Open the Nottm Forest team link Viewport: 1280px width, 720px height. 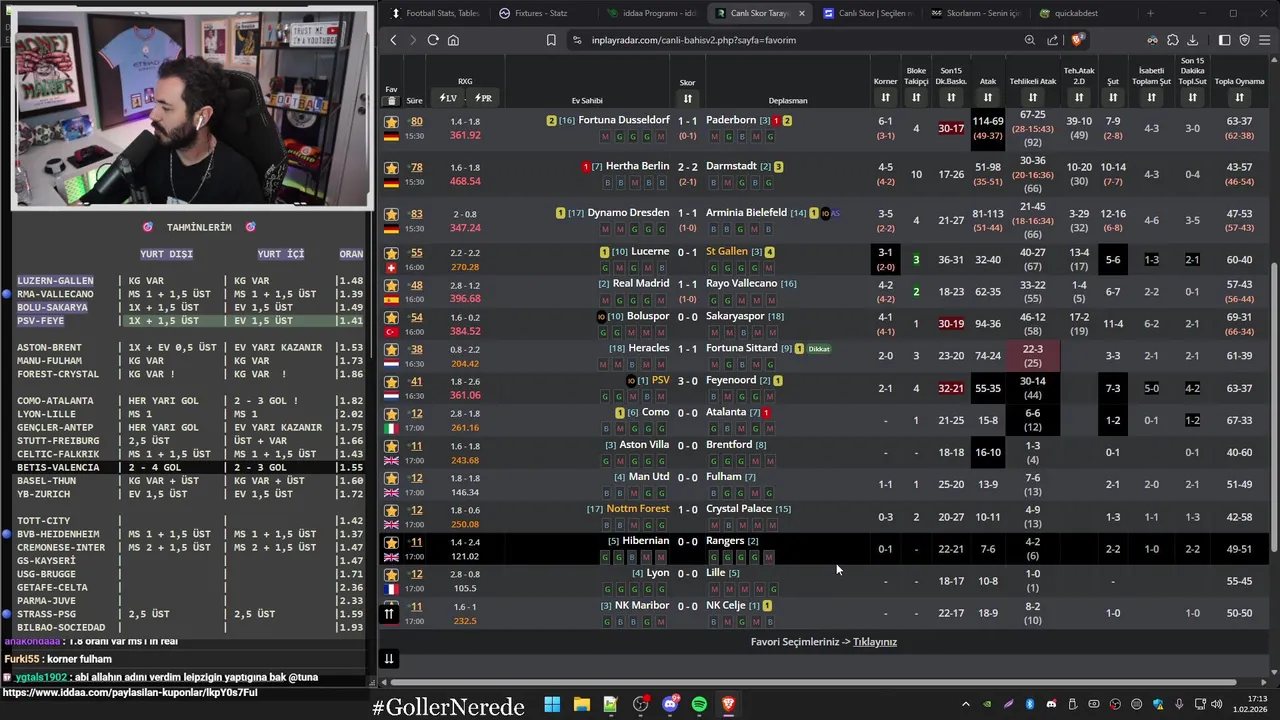pos(638,509)
